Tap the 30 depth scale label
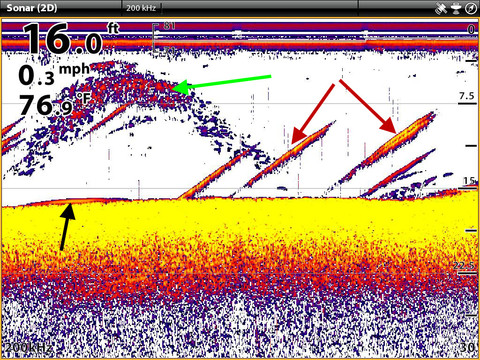The width and height of the screenshot is (480, 360). (x=467, y=347)
